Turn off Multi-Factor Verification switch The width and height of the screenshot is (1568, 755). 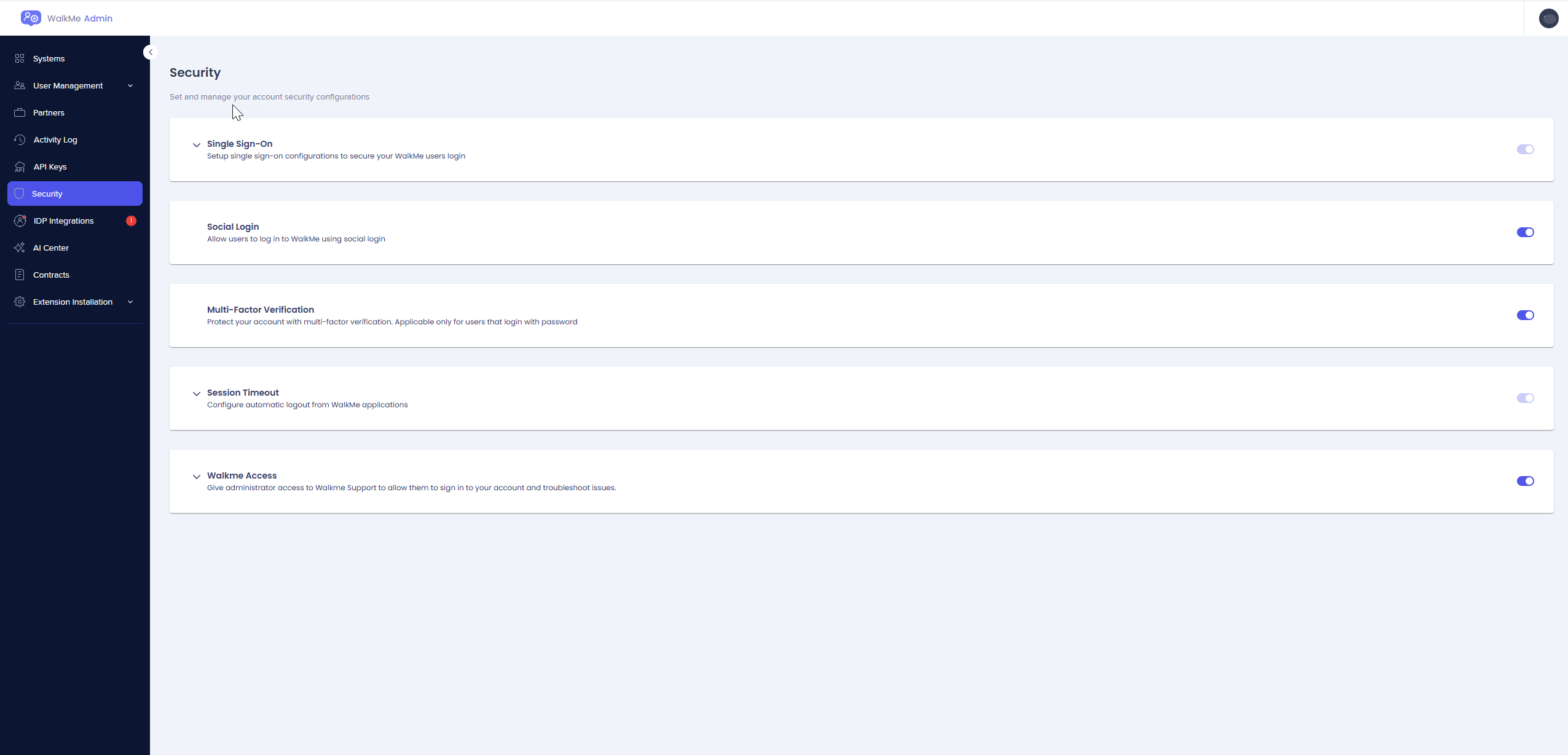pos(1525,315)
